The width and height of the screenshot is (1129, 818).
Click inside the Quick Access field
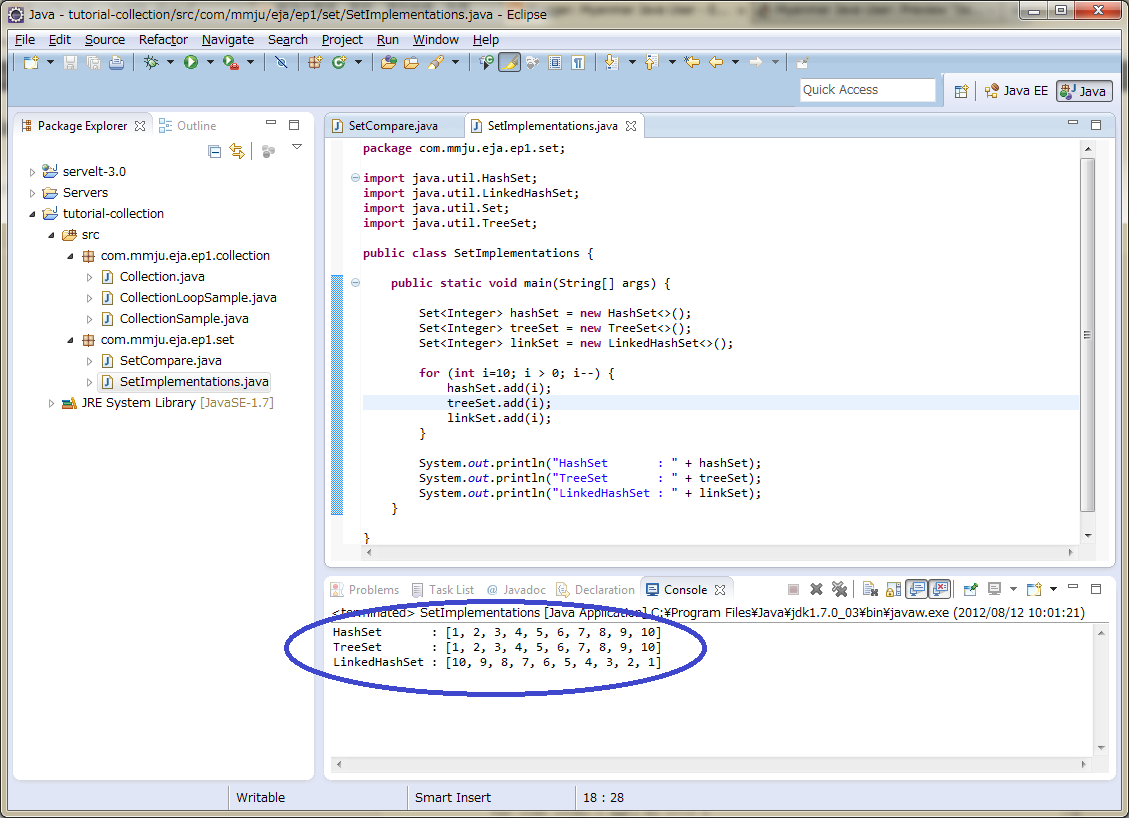tap(867, 90)
